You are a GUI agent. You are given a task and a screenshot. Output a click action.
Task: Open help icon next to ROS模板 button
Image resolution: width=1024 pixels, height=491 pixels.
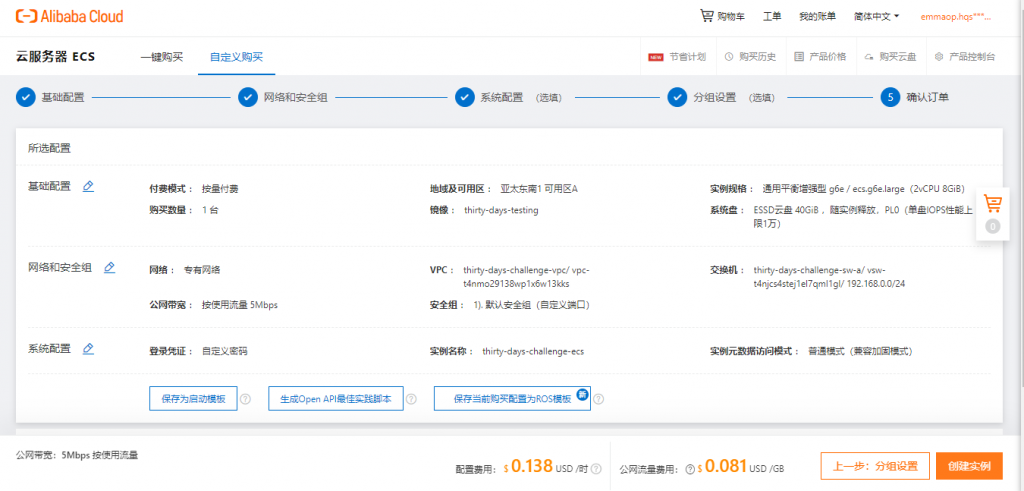pyautogui.click(x=598, y=399)
